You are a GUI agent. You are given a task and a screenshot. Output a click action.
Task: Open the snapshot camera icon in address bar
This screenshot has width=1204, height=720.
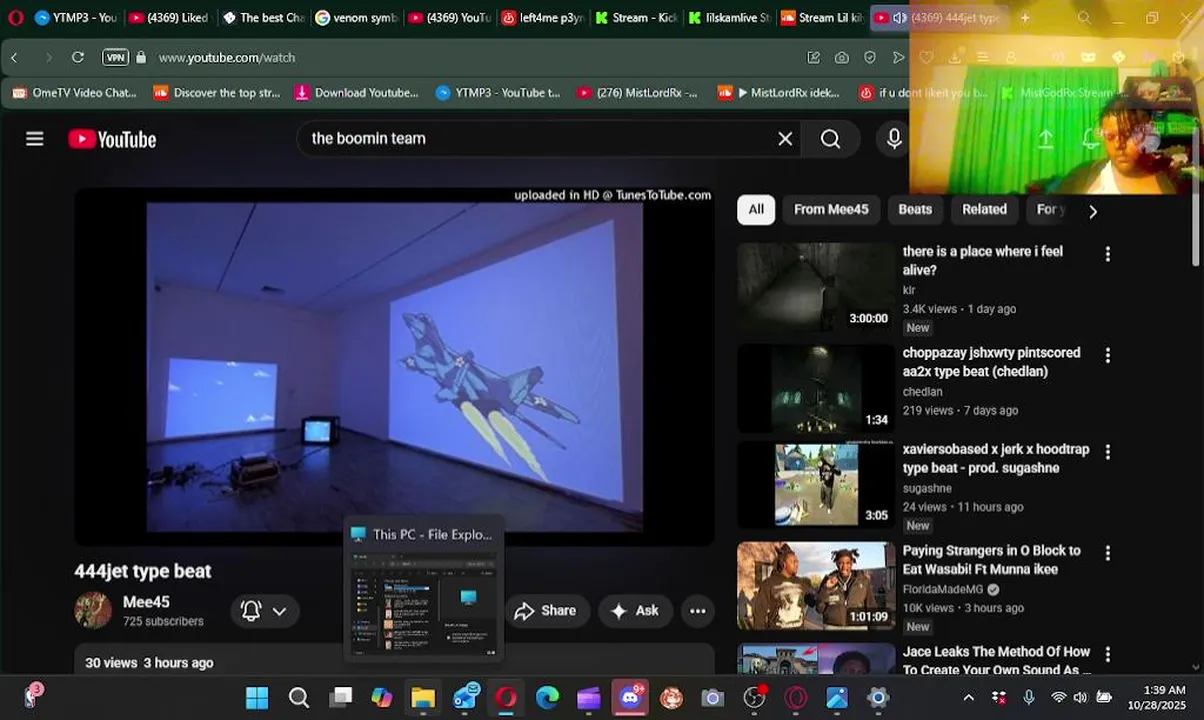pos(842,58)
